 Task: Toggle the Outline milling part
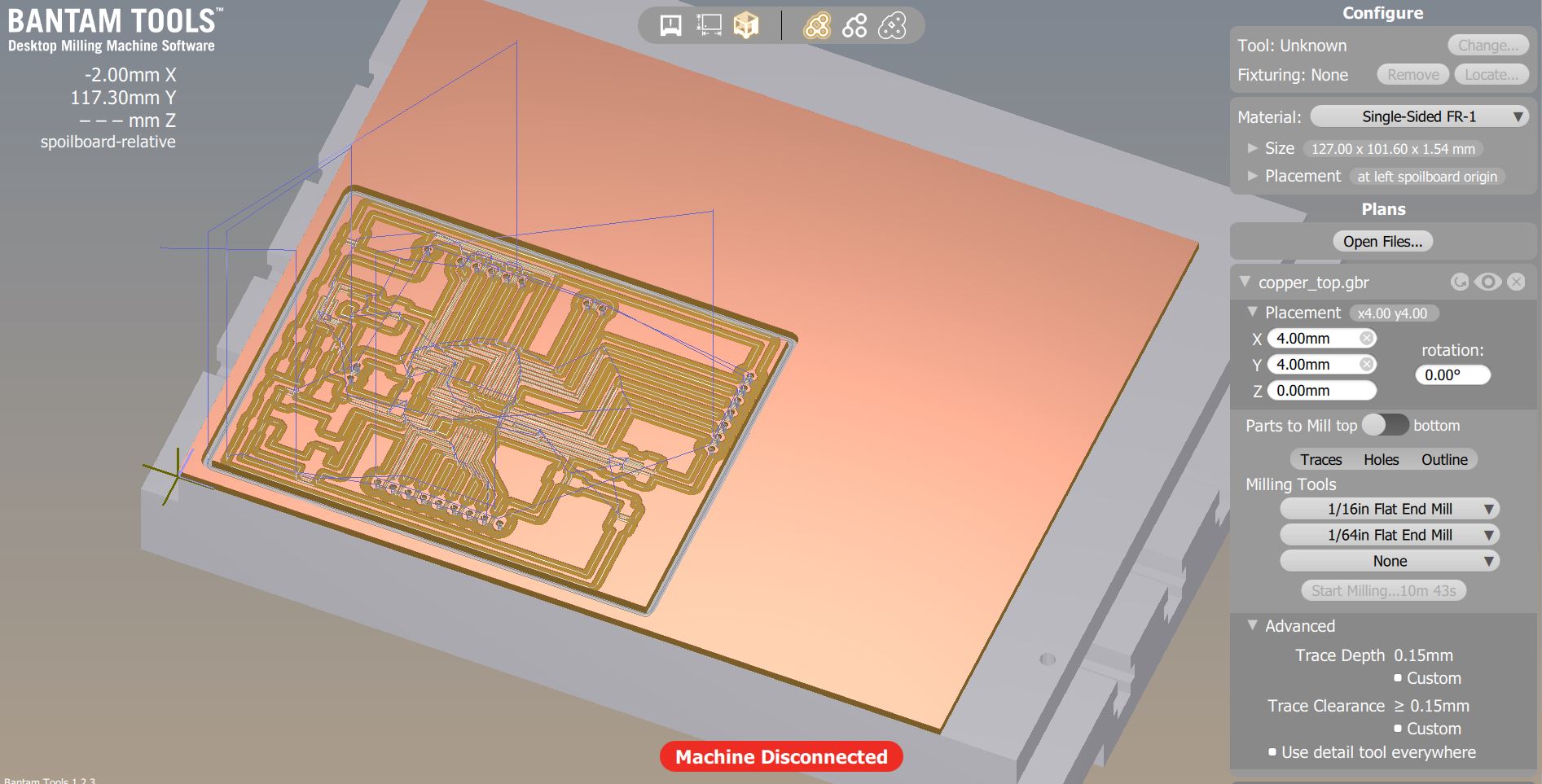pos(1444,460)
